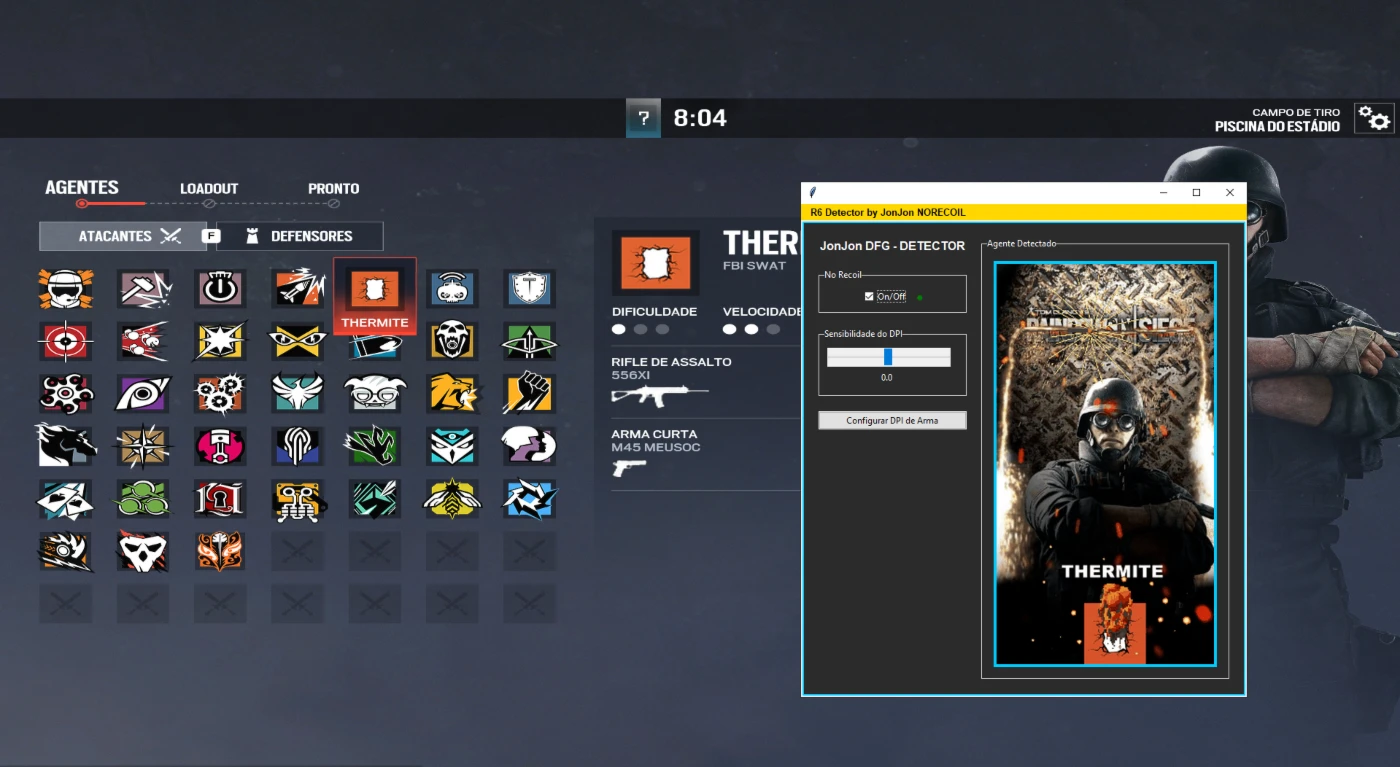Select Capitão's green crossbow icon

pos(529,341)
